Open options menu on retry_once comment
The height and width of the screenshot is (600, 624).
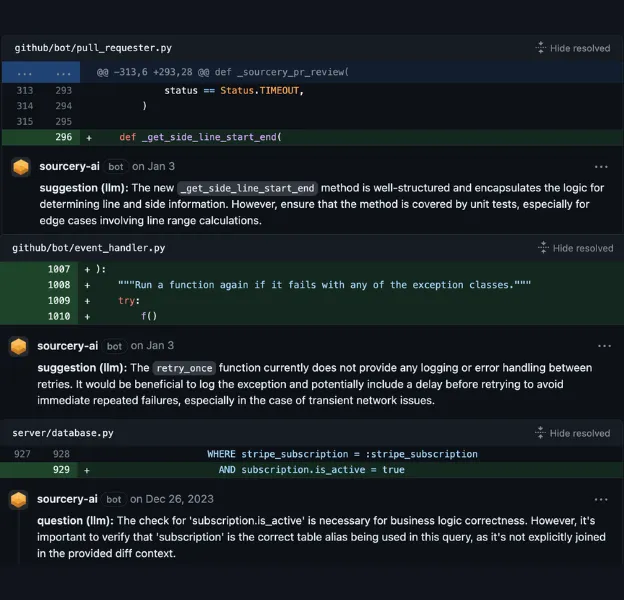[604, 346]
